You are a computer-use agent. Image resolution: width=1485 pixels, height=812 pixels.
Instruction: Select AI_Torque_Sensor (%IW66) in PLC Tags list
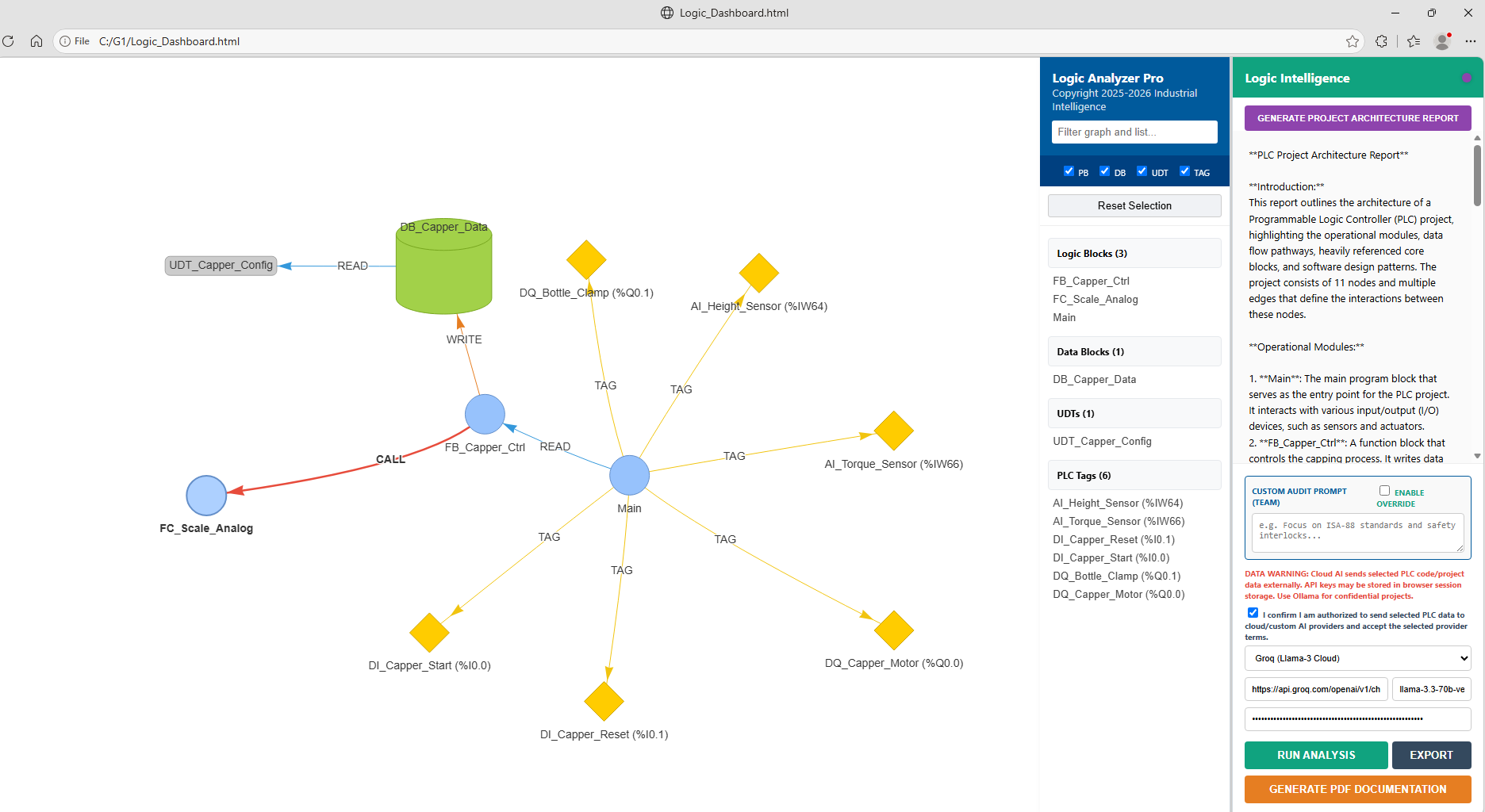(1119, 521)
